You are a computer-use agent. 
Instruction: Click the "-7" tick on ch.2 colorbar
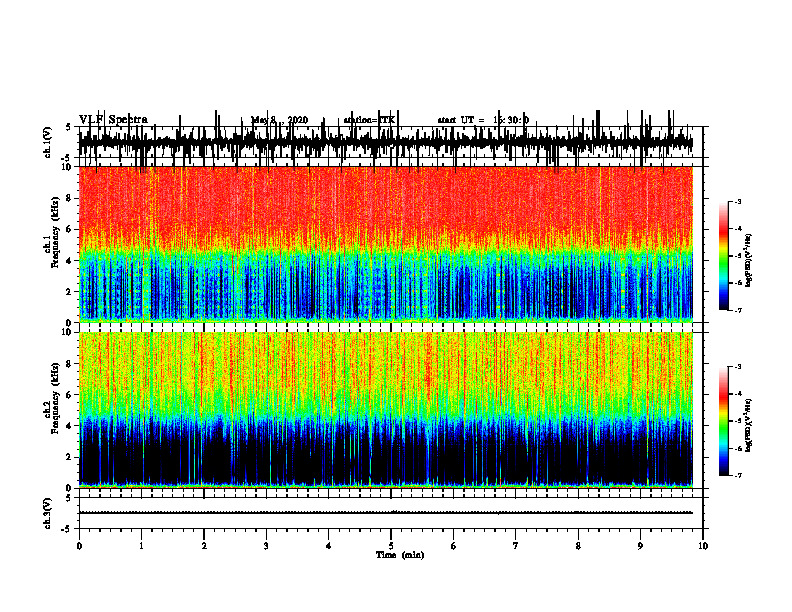[738, 476]
